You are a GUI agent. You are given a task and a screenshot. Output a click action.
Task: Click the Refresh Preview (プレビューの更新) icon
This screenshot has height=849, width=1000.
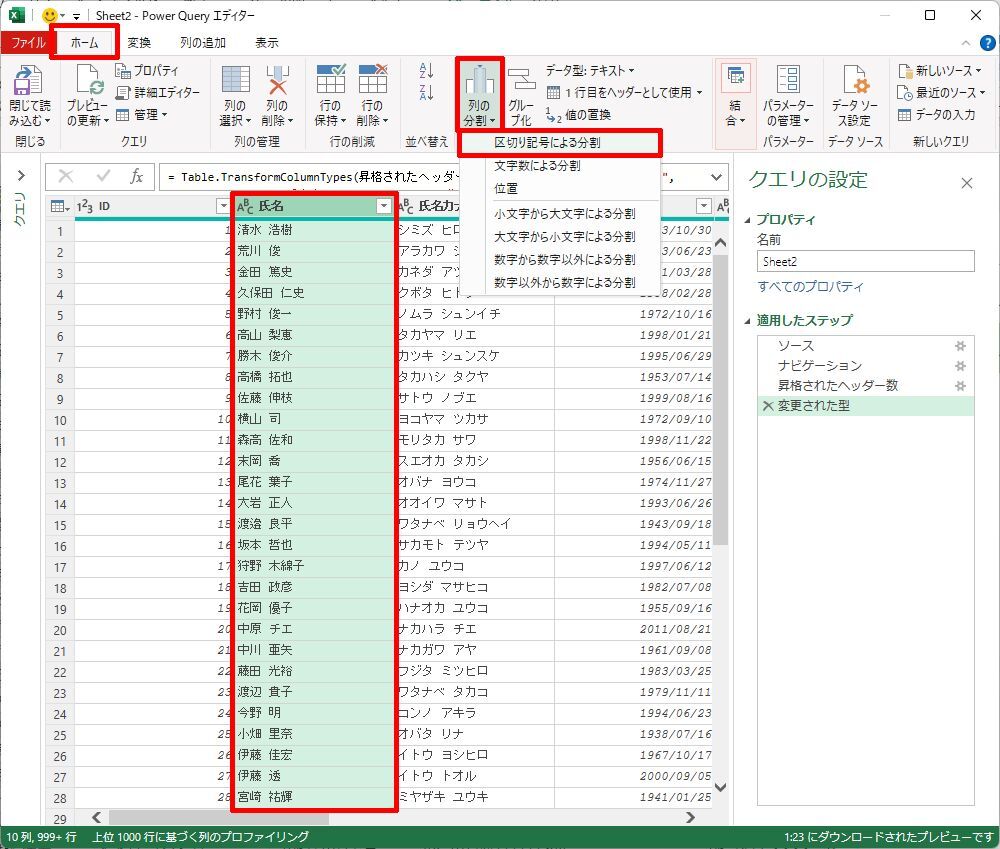pos(87,82)
